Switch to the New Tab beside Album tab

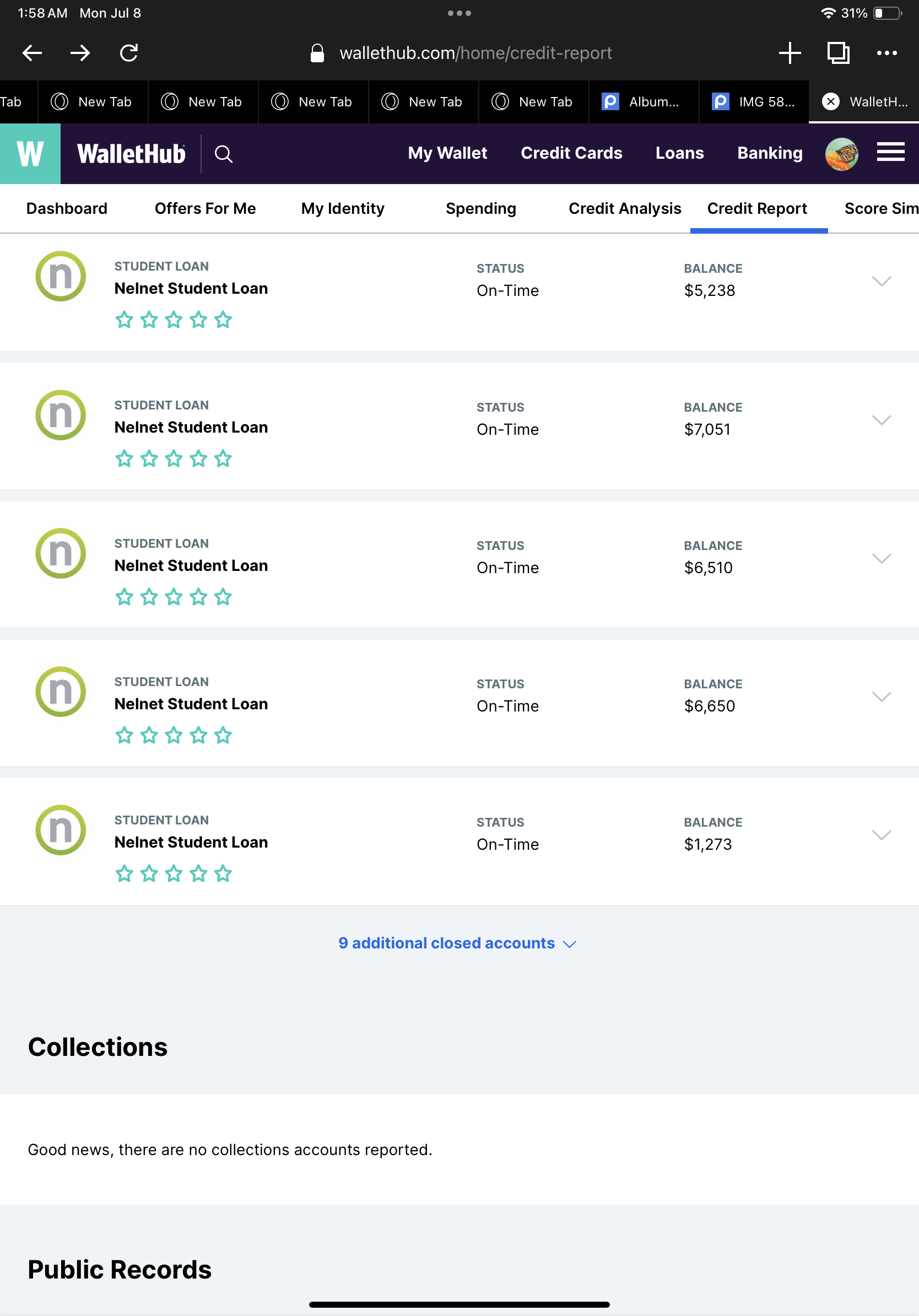click(x=534, y=101)
